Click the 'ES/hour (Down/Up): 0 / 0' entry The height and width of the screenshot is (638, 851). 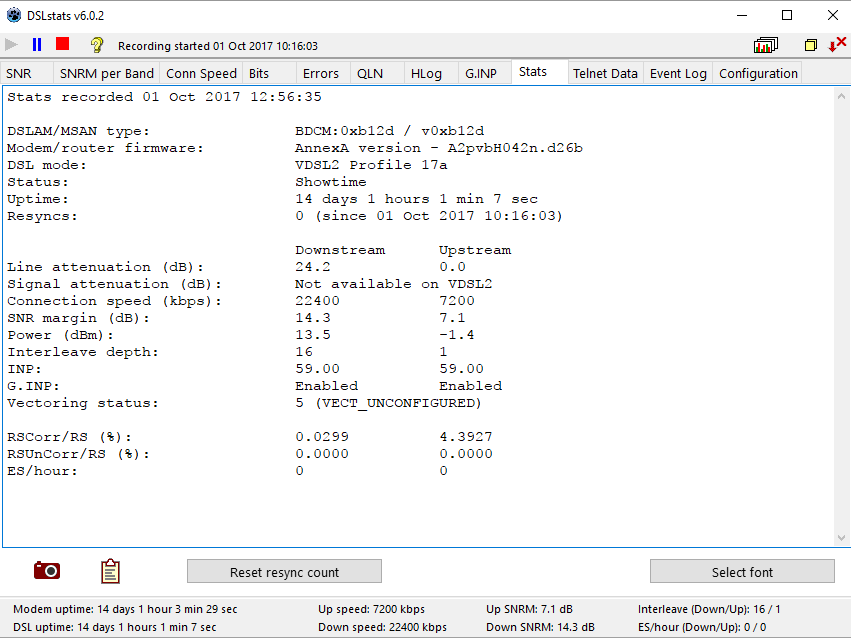coord(702,627)
